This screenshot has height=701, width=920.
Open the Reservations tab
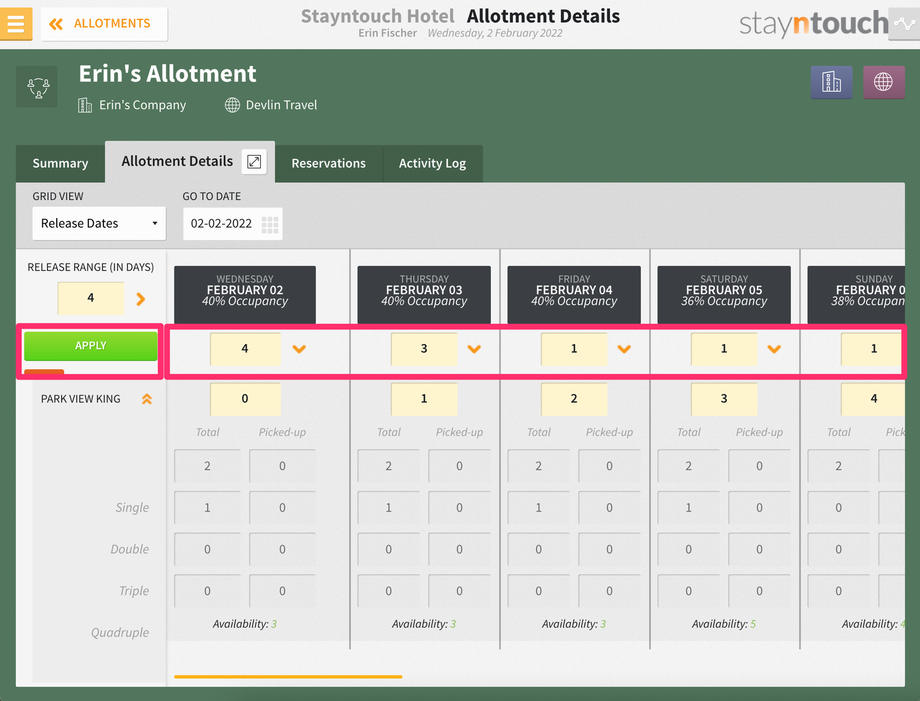tap(329, 163)
